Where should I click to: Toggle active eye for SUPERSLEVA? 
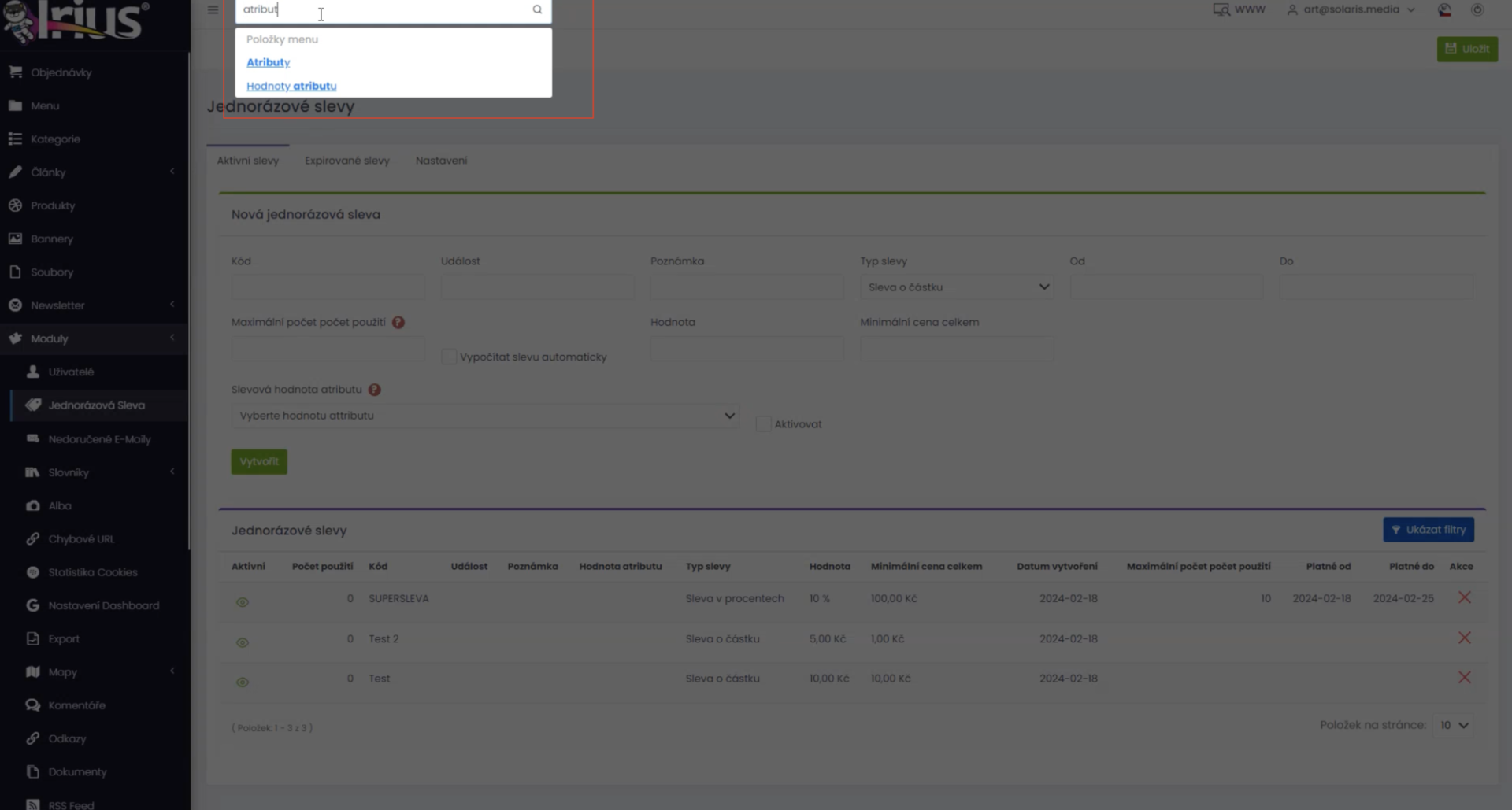(243, 602)
